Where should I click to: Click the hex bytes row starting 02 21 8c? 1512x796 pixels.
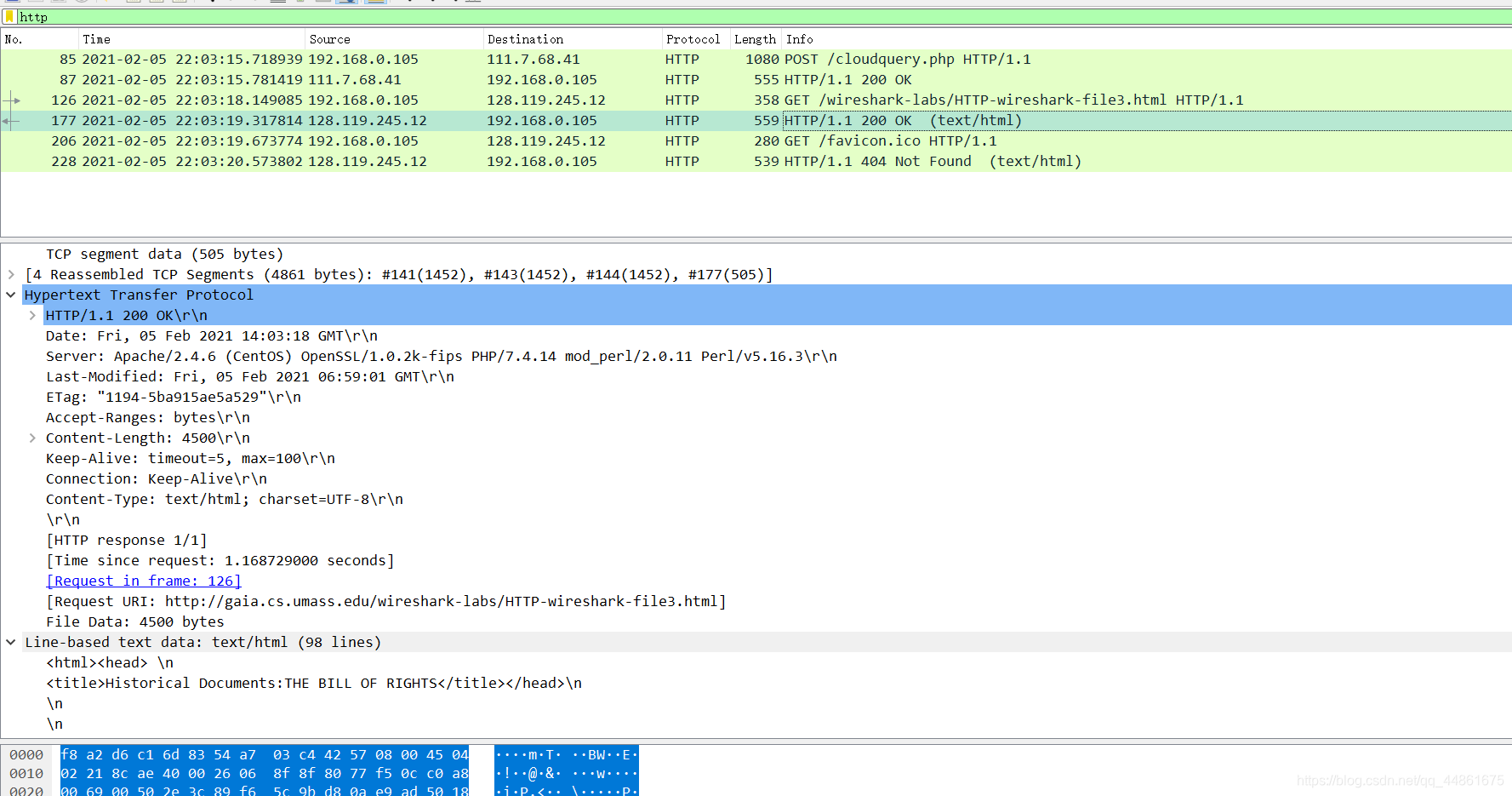click(265, 774)
